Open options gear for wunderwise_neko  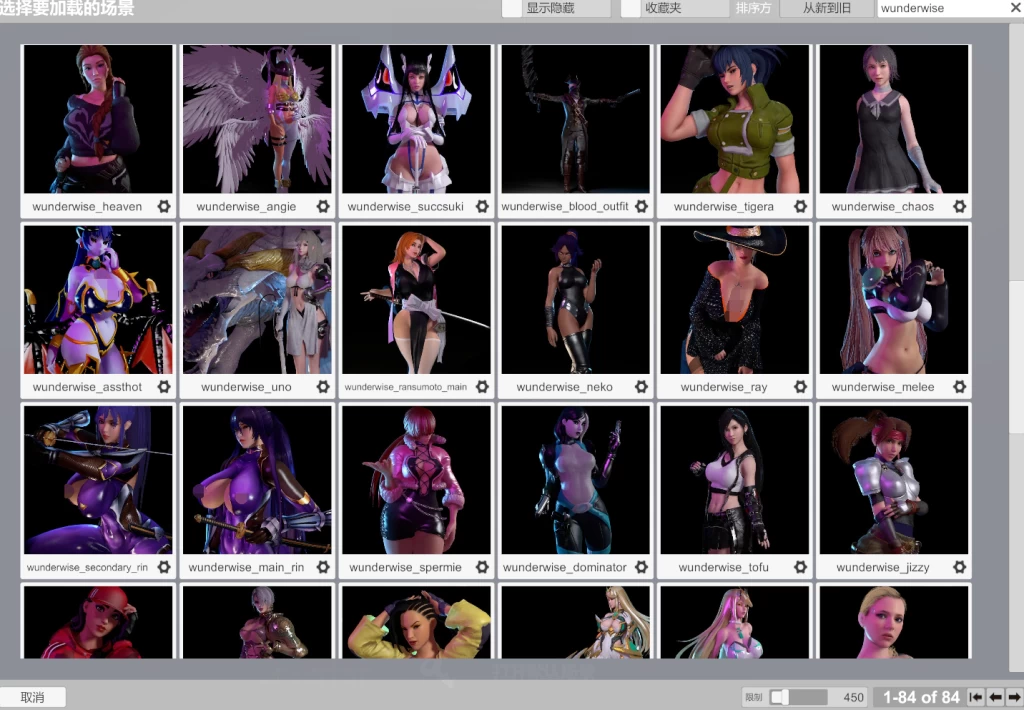pyautogui.click(x=641, y=387)
